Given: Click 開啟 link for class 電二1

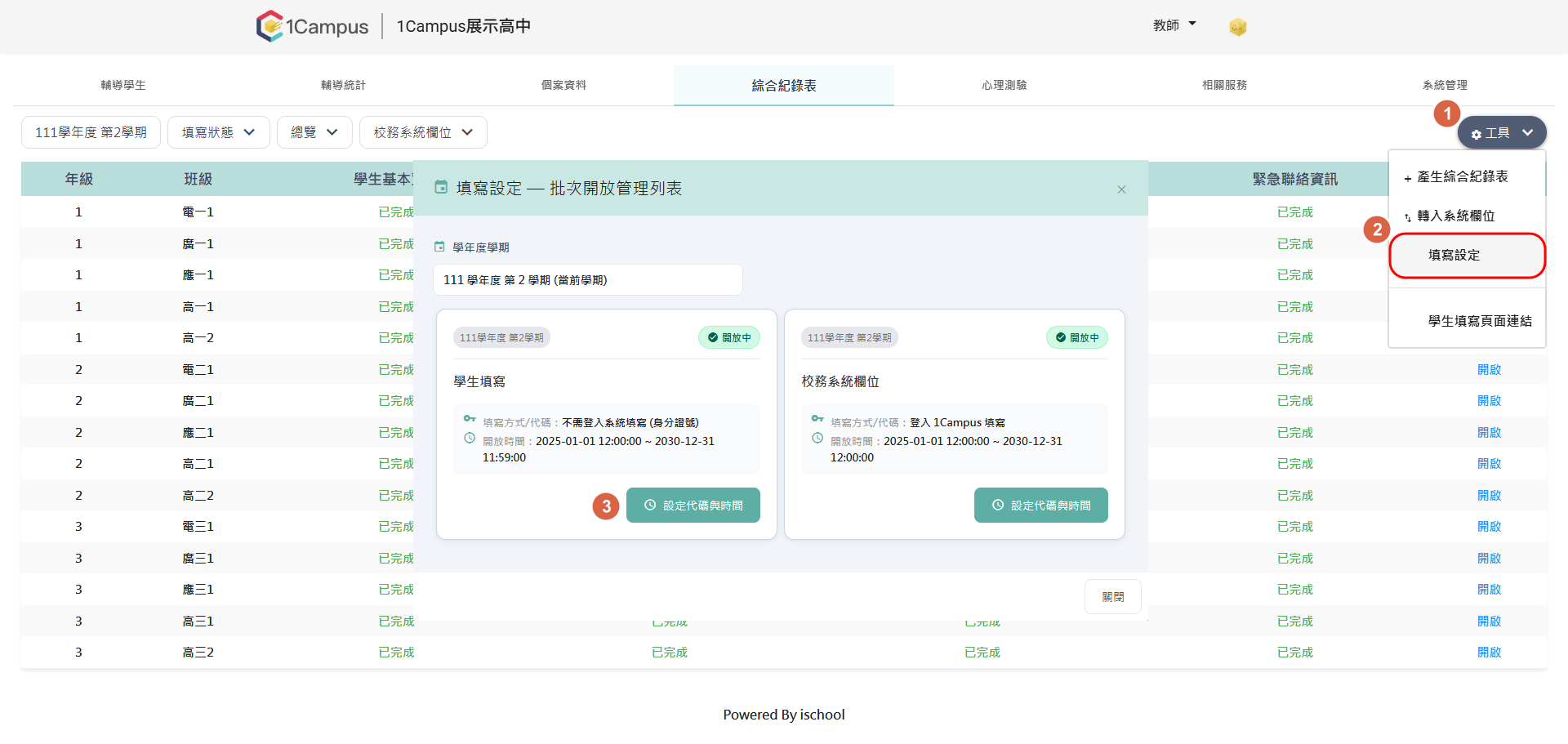Looking at the screenshot, I should [x=1489, y=370].
